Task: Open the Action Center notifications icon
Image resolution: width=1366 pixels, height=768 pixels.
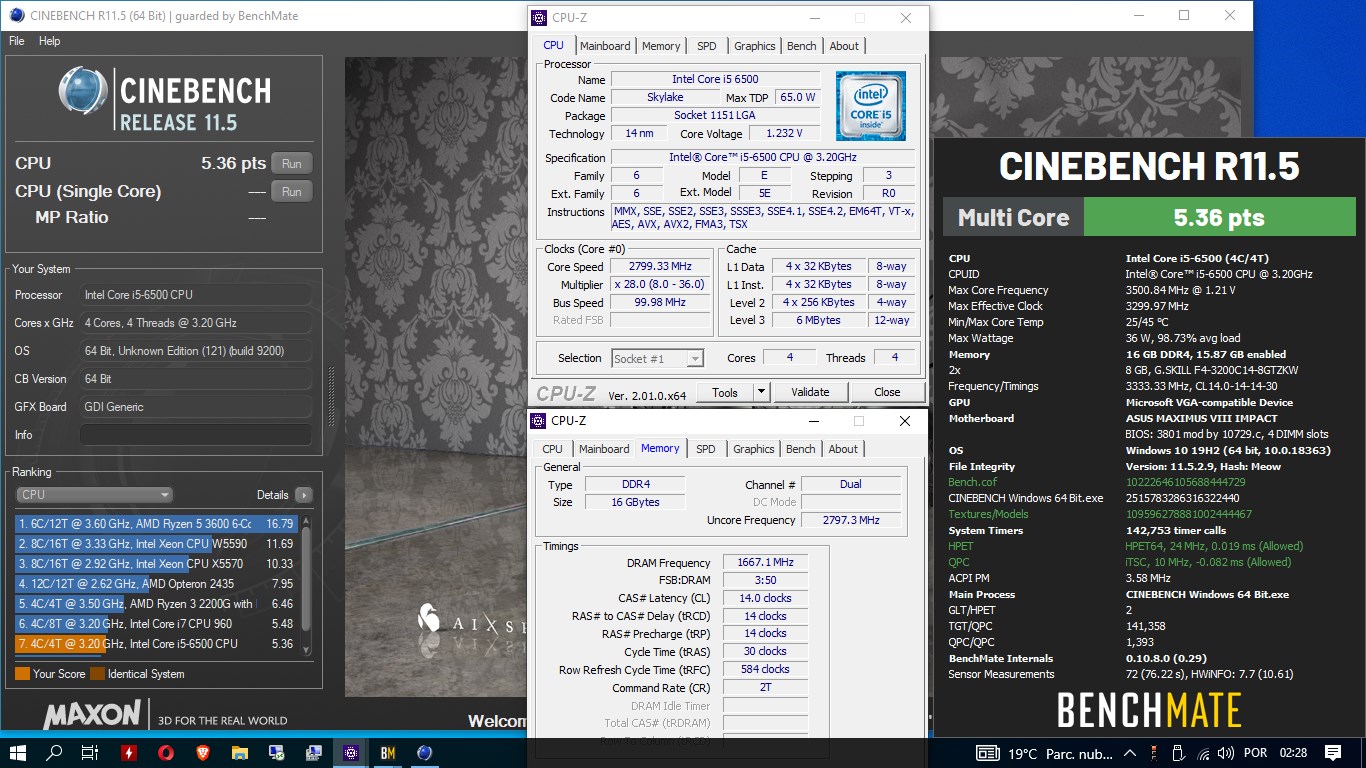Action: 1333,753
